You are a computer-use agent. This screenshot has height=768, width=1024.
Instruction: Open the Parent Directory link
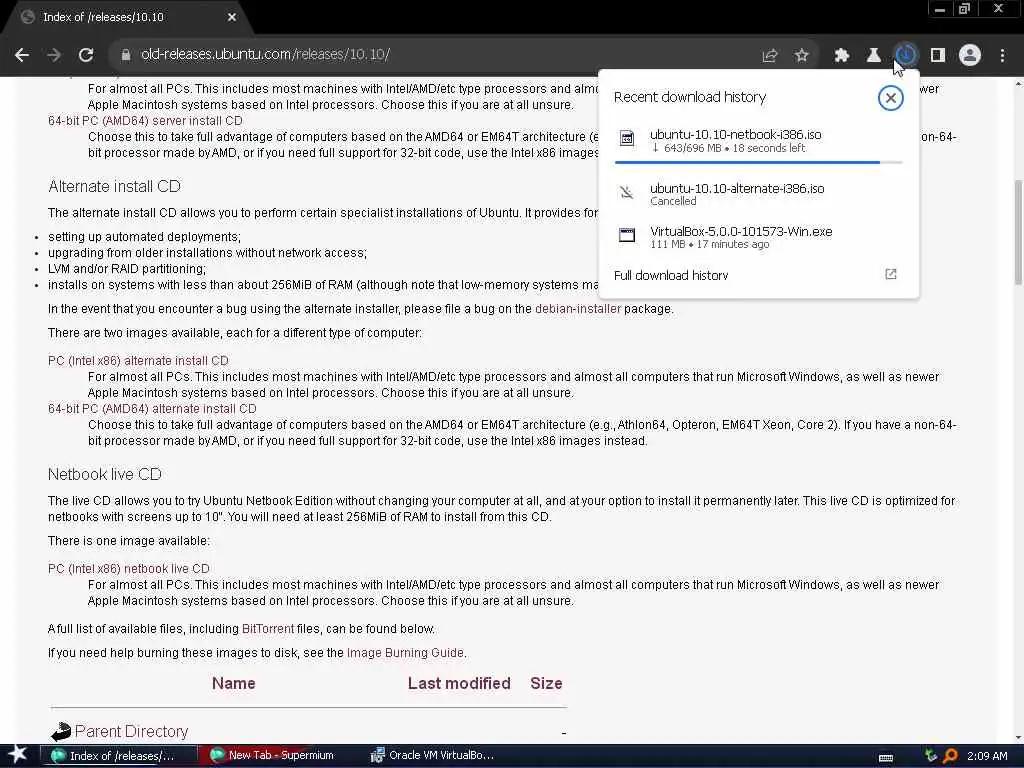click(x=131, y=731)
